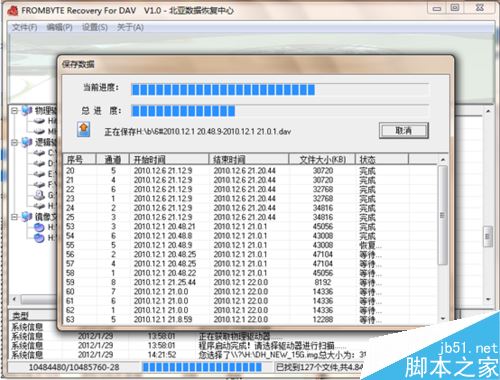This screenshot has width=500, height=380.
Task: Open the 关于(A) menu
Action: [130, 27]
